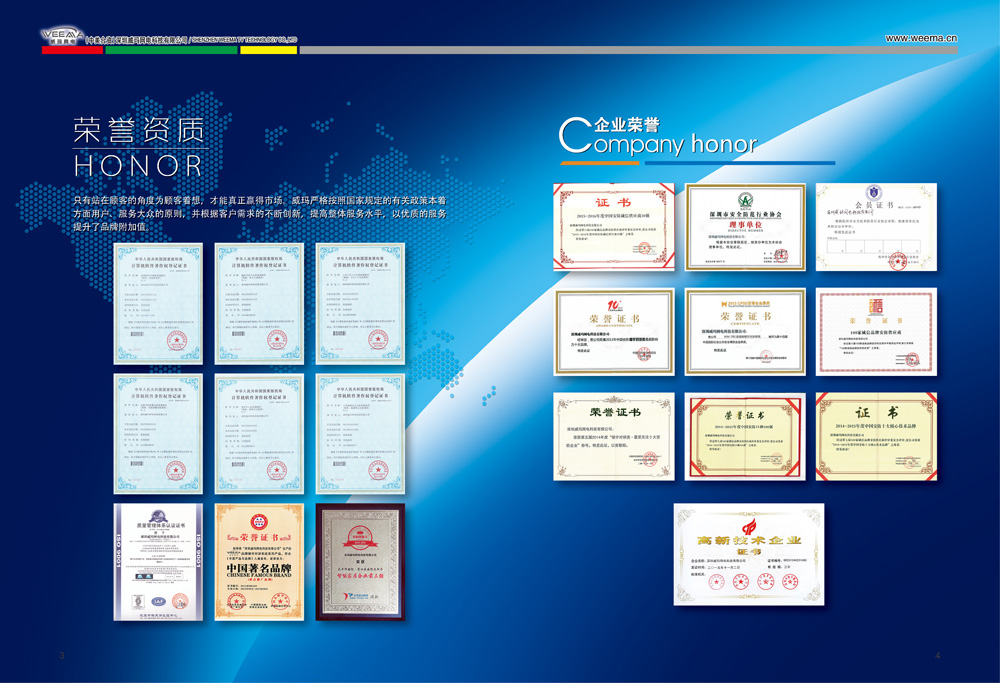This screenshot has height=683, width=1000.
Task: Click the paragraph line starting 方面用户、服务大众的原则
Action: 260,214
